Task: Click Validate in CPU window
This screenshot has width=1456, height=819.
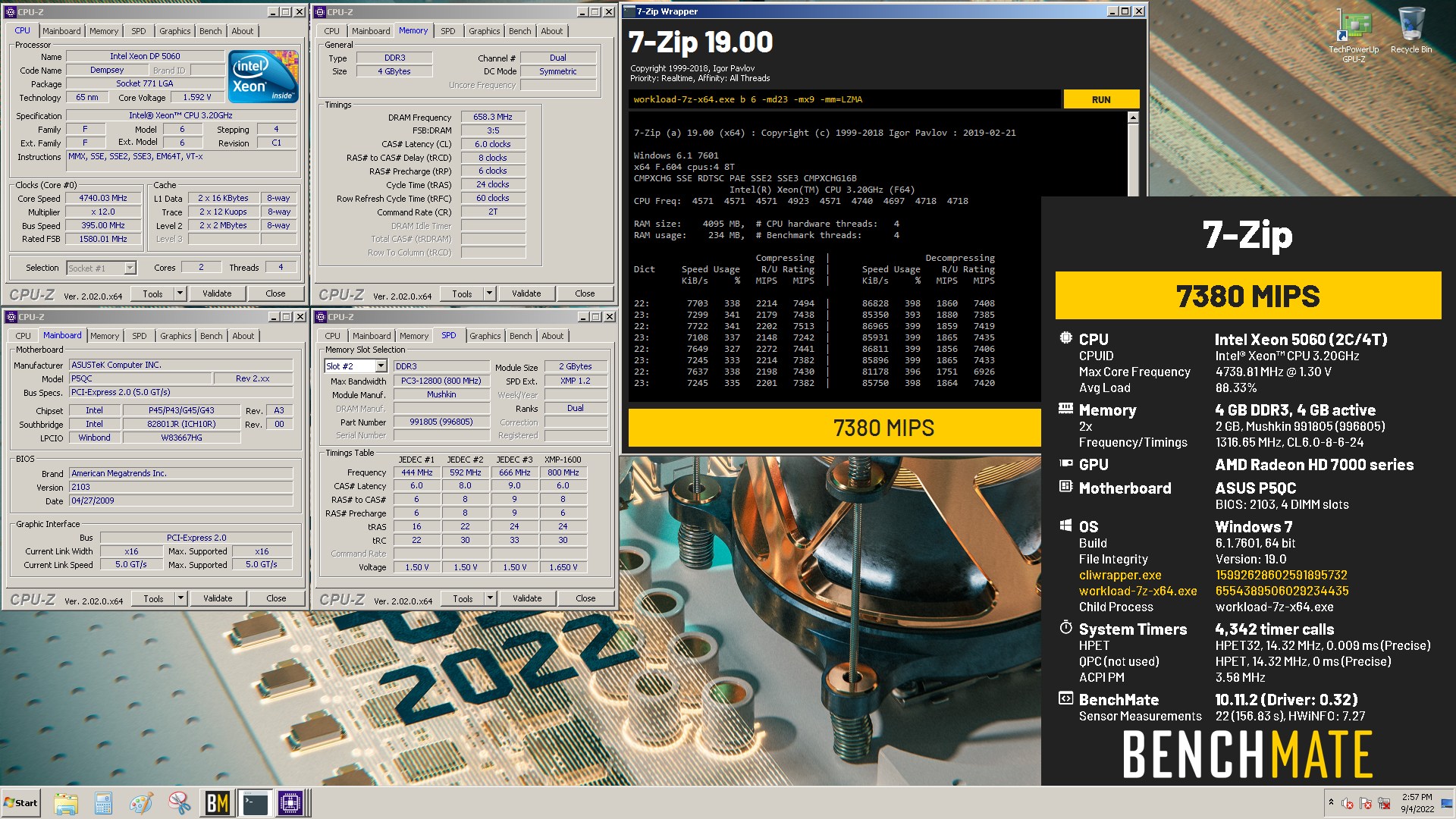Action: click(217, 293)
